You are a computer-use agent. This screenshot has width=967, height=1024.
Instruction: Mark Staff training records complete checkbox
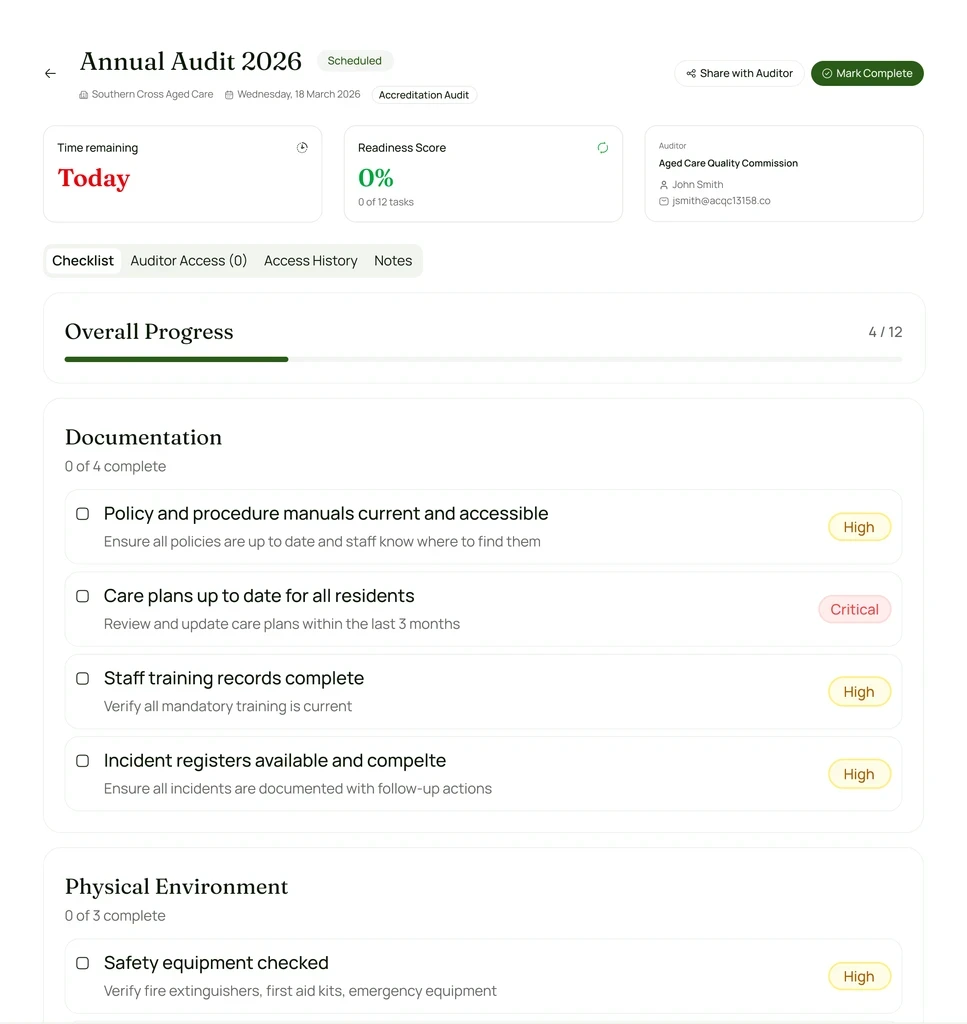(82, 679)
